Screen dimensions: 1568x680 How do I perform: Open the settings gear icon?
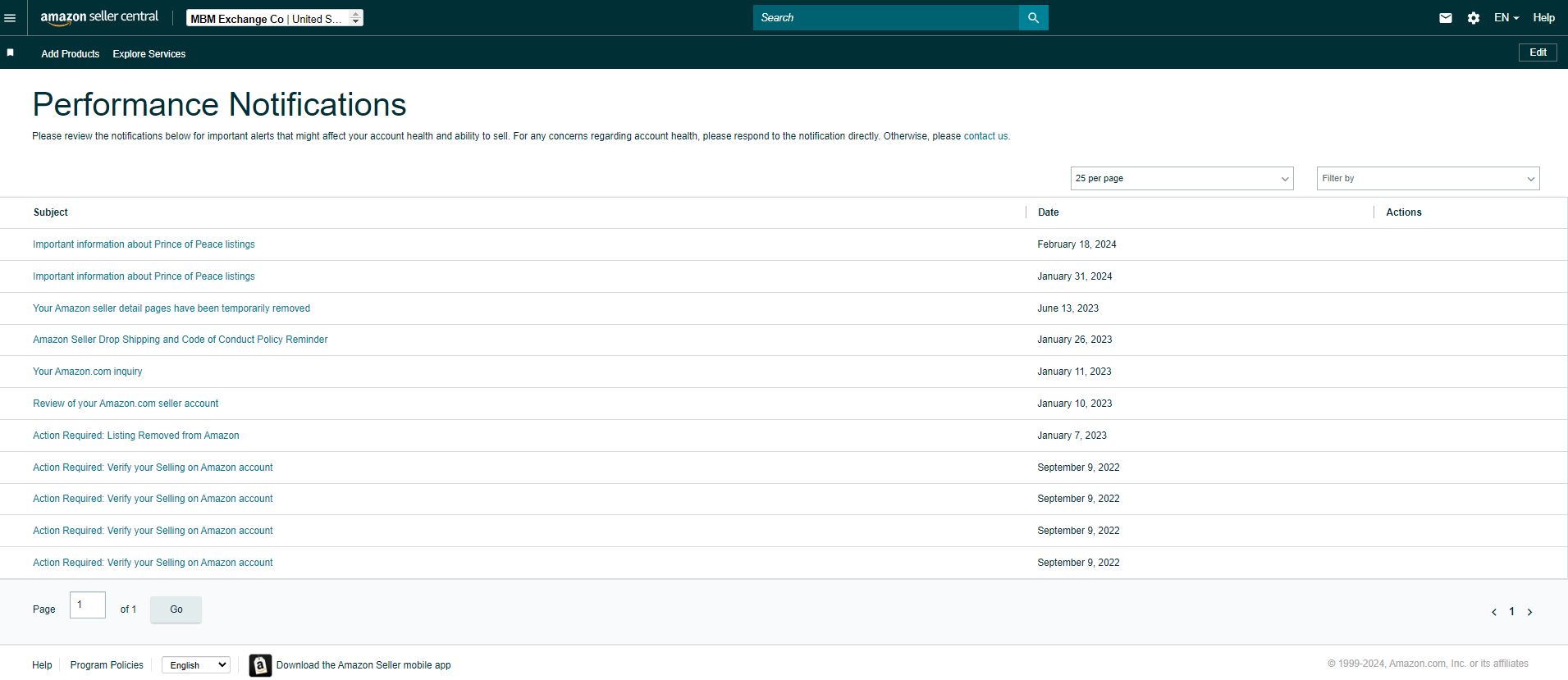click(1474, 18)
